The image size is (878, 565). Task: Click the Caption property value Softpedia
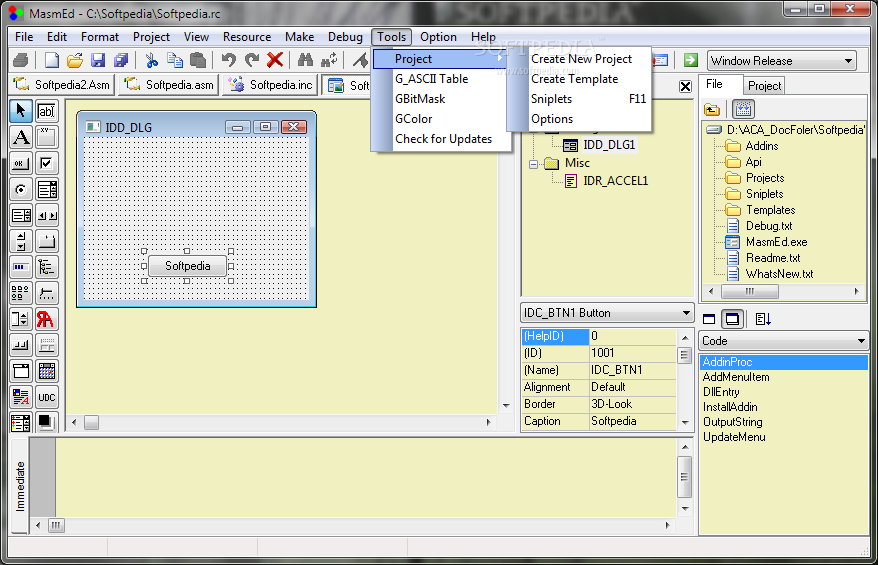(633, 421)
